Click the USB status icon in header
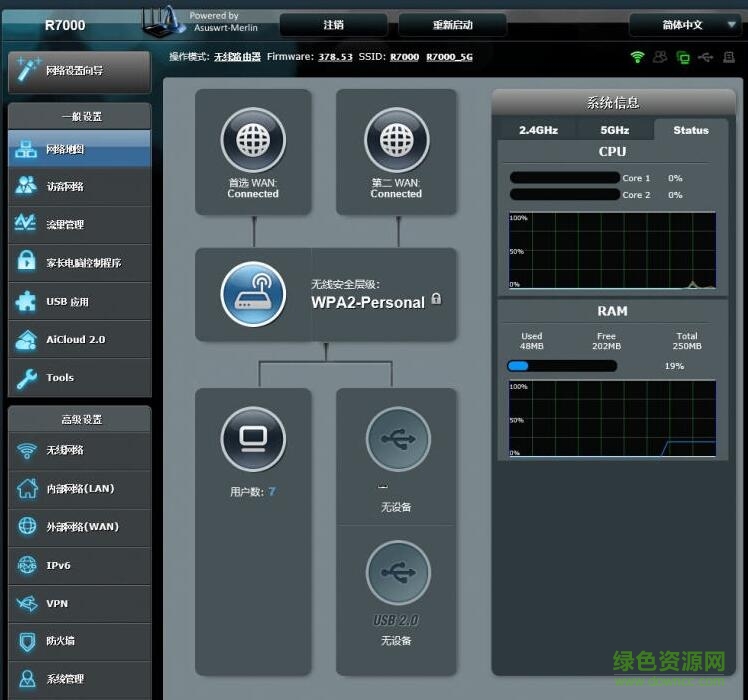The height and width of the screenshot is (700, 748). click(707, 57)
